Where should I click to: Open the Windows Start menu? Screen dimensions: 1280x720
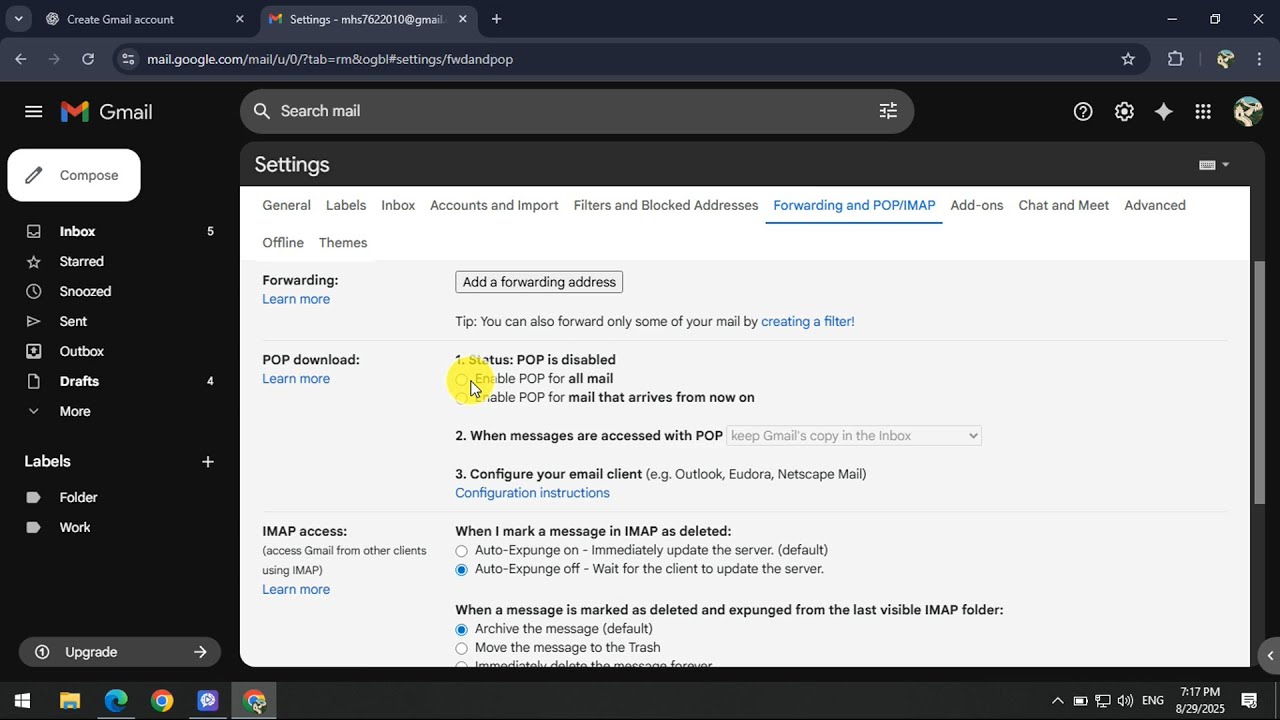coord(22,700)
